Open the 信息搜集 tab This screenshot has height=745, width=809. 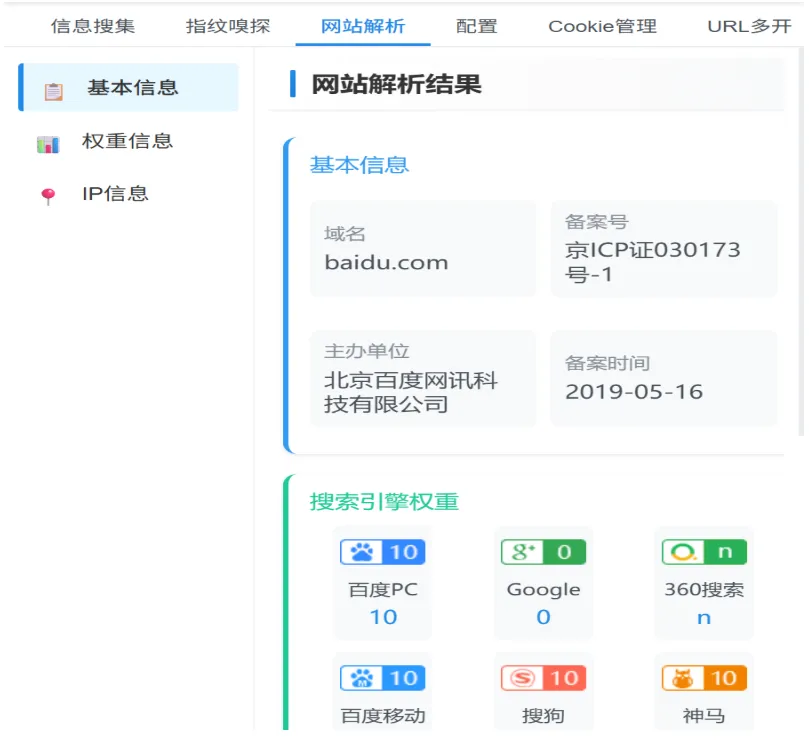93,26
